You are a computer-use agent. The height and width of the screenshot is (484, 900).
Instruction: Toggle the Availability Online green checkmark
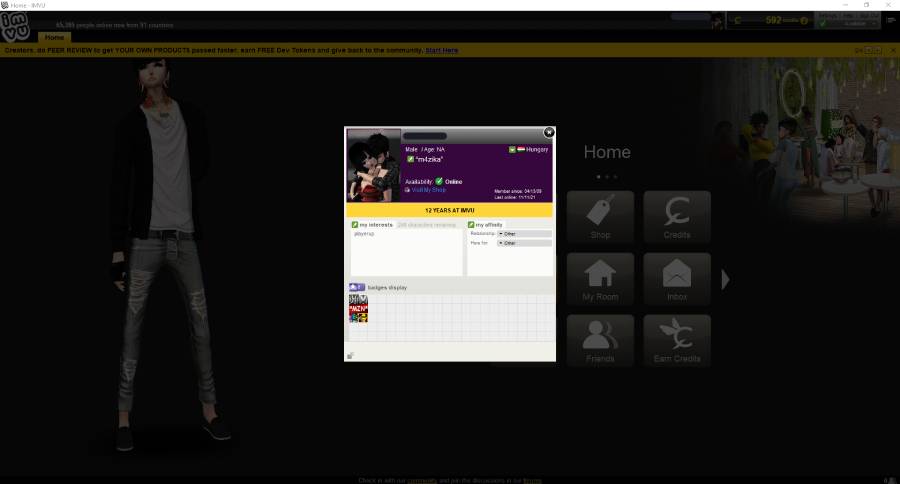tap(439, 181)
